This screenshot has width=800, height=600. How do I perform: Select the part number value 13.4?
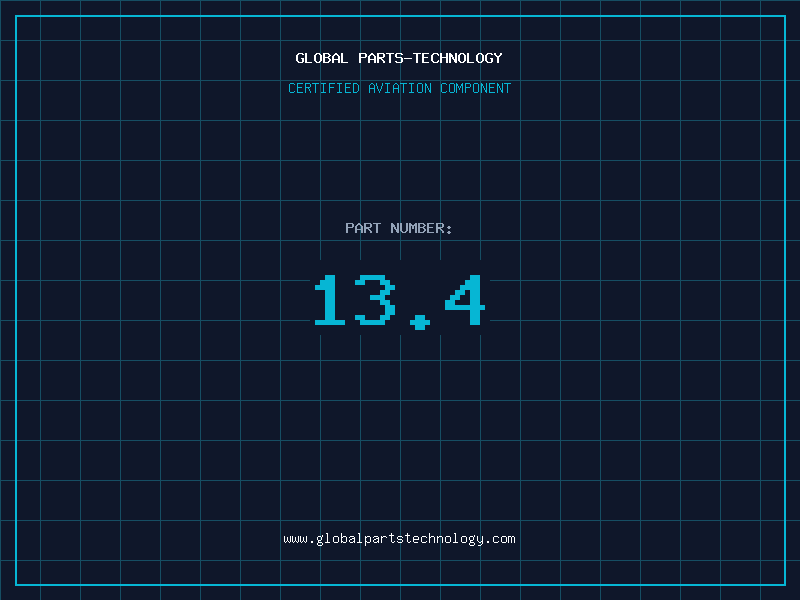click(x=399, y=301)
